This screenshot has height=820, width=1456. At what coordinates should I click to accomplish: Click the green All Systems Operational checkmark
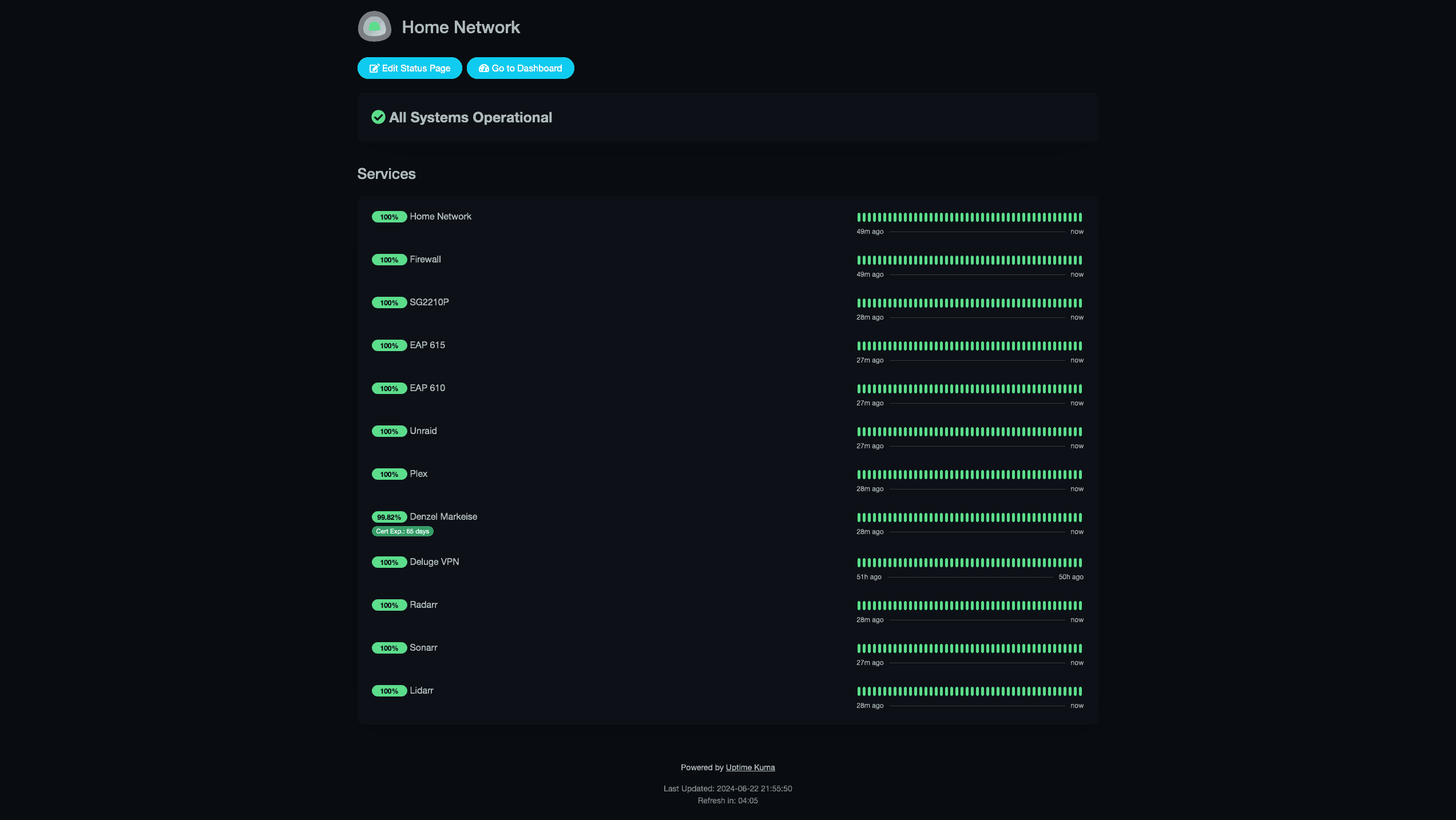coord(378,117)
